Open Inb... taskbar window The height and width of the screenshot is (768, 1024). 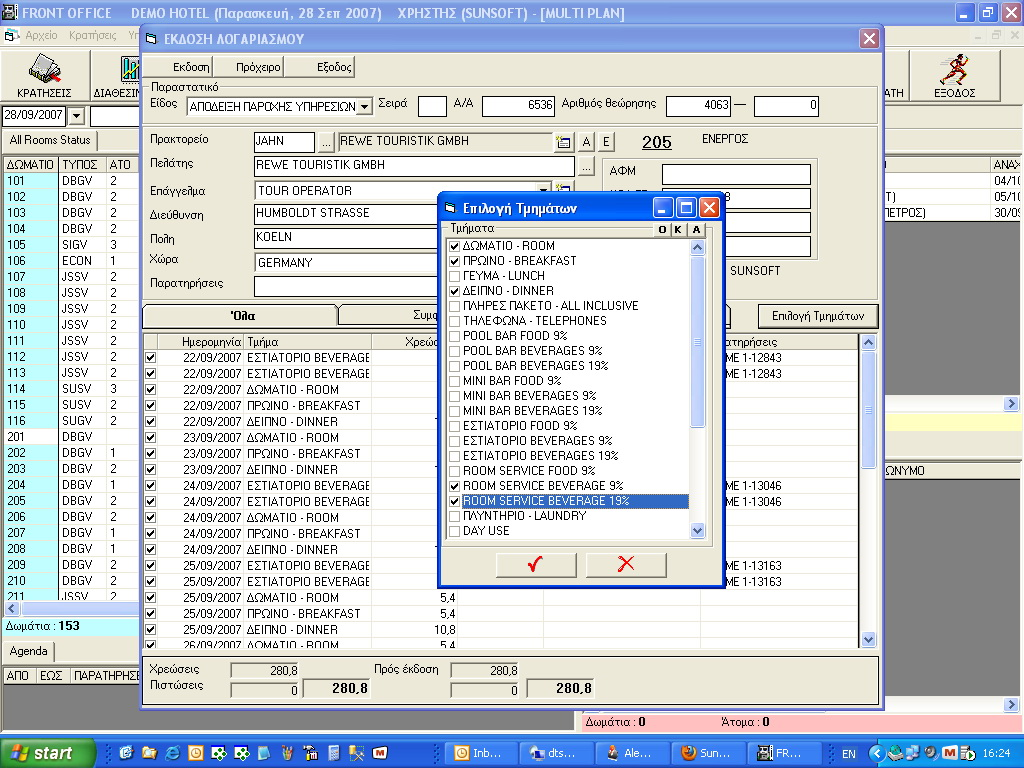click(481, 753)
